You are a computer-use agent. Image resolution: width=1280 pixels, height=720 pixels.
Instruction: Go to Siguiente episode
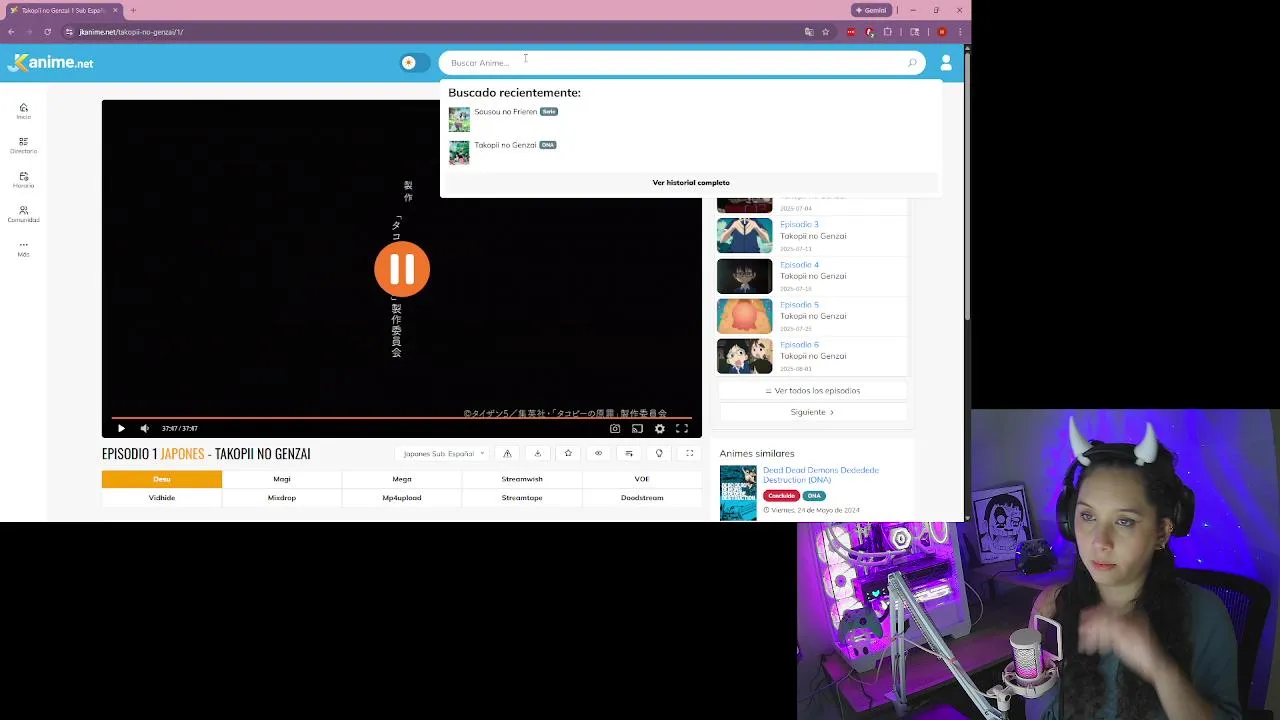coord(813,412)
